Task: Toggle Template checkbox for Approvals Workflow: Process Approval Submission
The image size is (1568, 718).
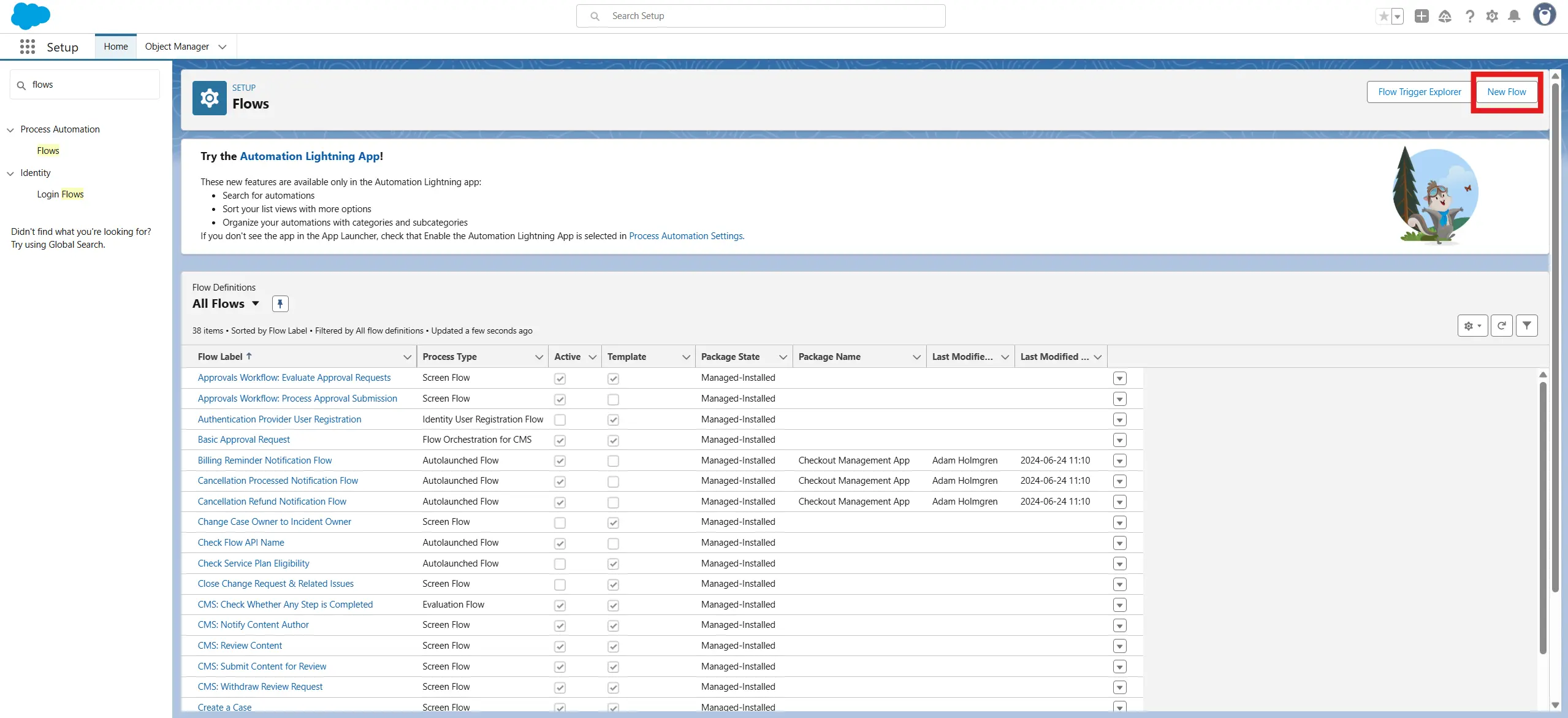Action: click(613, 399)
